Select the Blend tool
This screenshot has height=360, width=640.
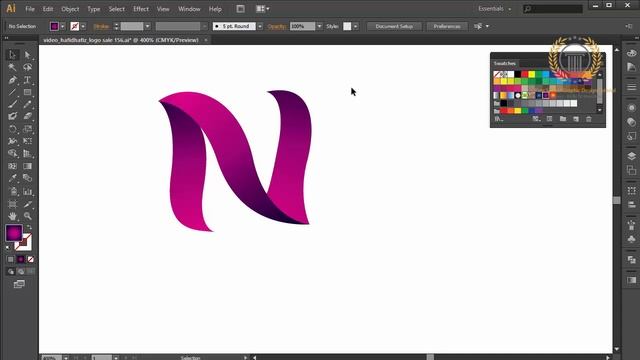[x=27, y=178]
